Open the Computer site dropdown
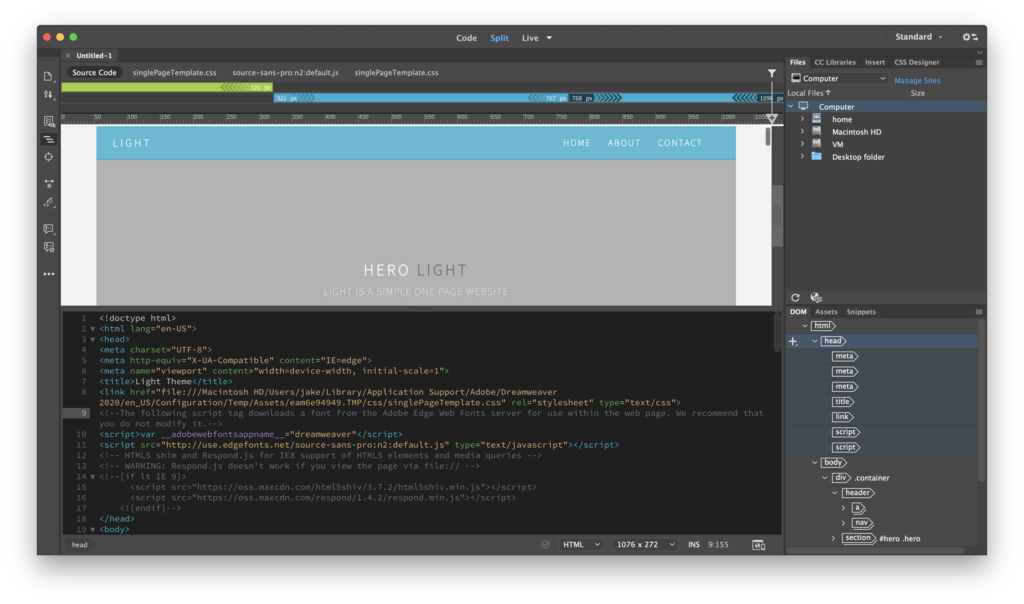This screenshot has width=1024, height=604. click(839, 78)
